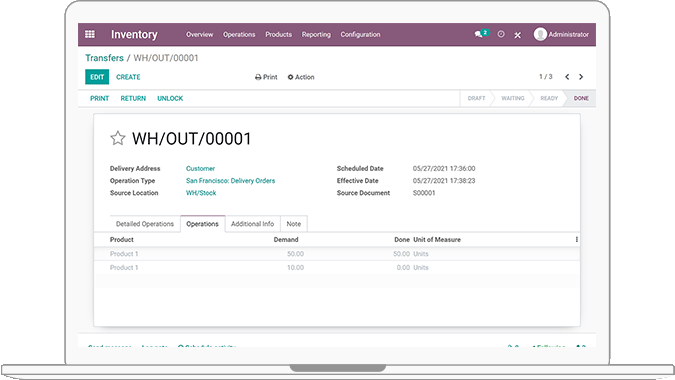The image size is (675, 380).
Task: Click the DONE status stage
Action: click(x=581, y=99)
